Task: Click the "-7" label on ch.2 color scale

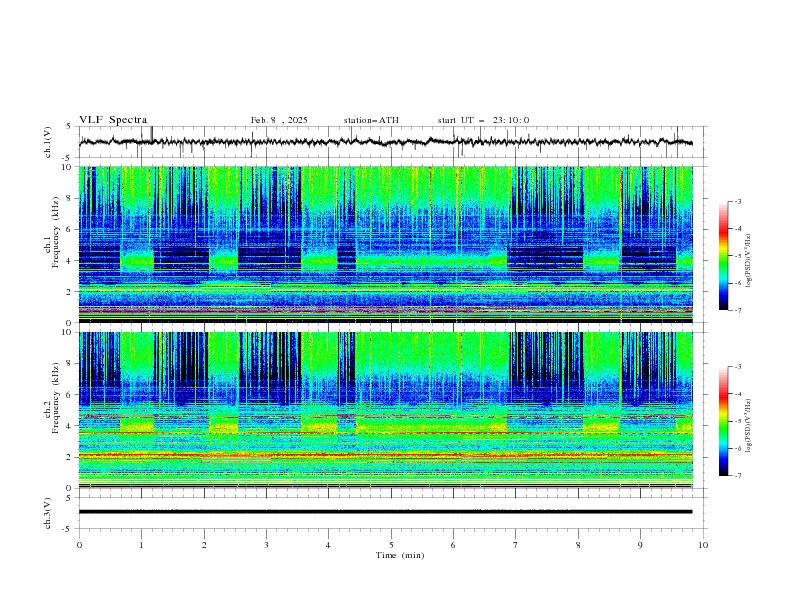Action: click(x=738, y=476)
